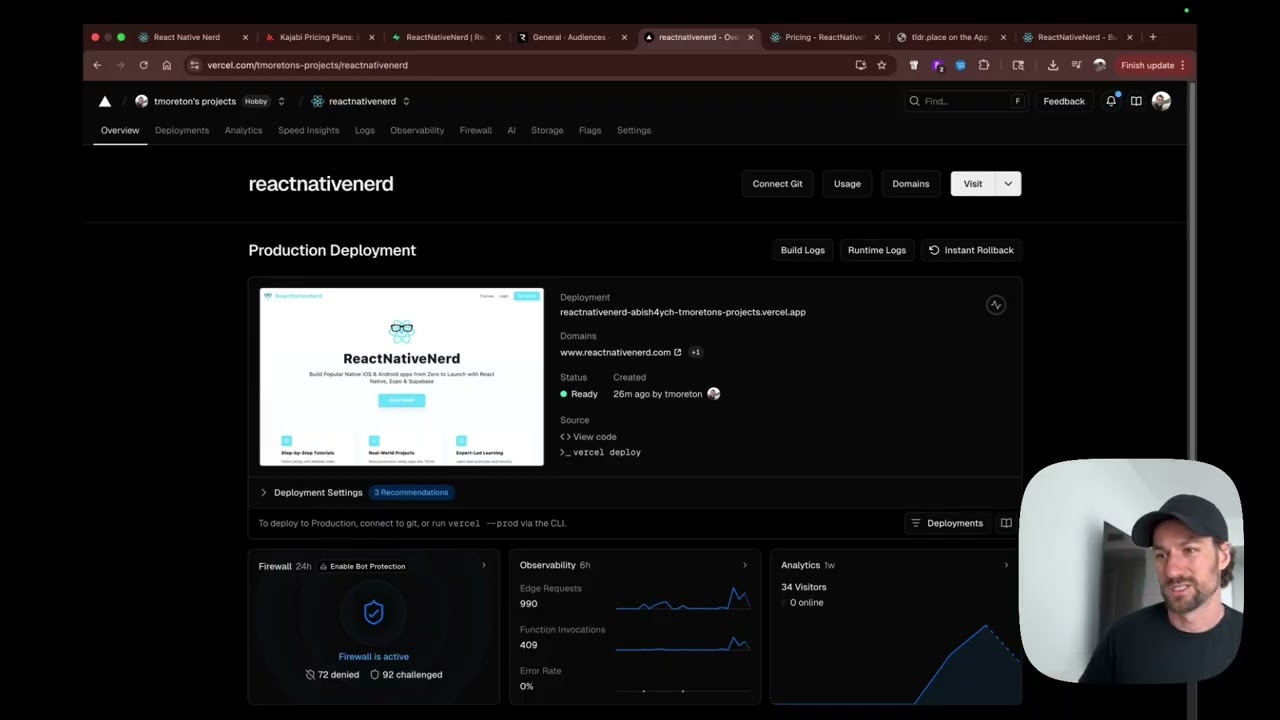Screen dimensions: 1280x720
Task: Switch to the Deployments tab
Action: click(182, 130)
